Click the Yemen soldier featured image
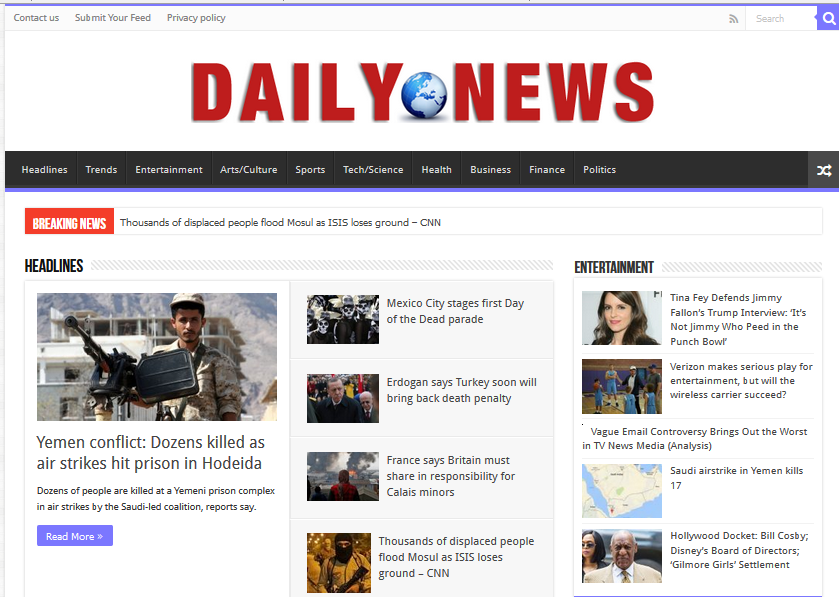839x597 pixels. [x=157, y=356]
